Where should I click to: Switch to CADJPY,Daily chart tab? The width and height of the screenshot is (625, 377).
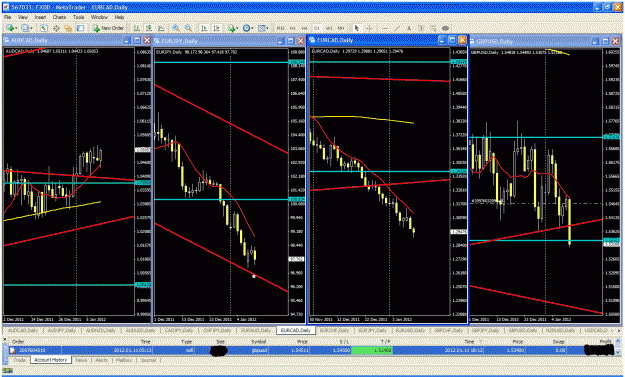click(179, 330)
